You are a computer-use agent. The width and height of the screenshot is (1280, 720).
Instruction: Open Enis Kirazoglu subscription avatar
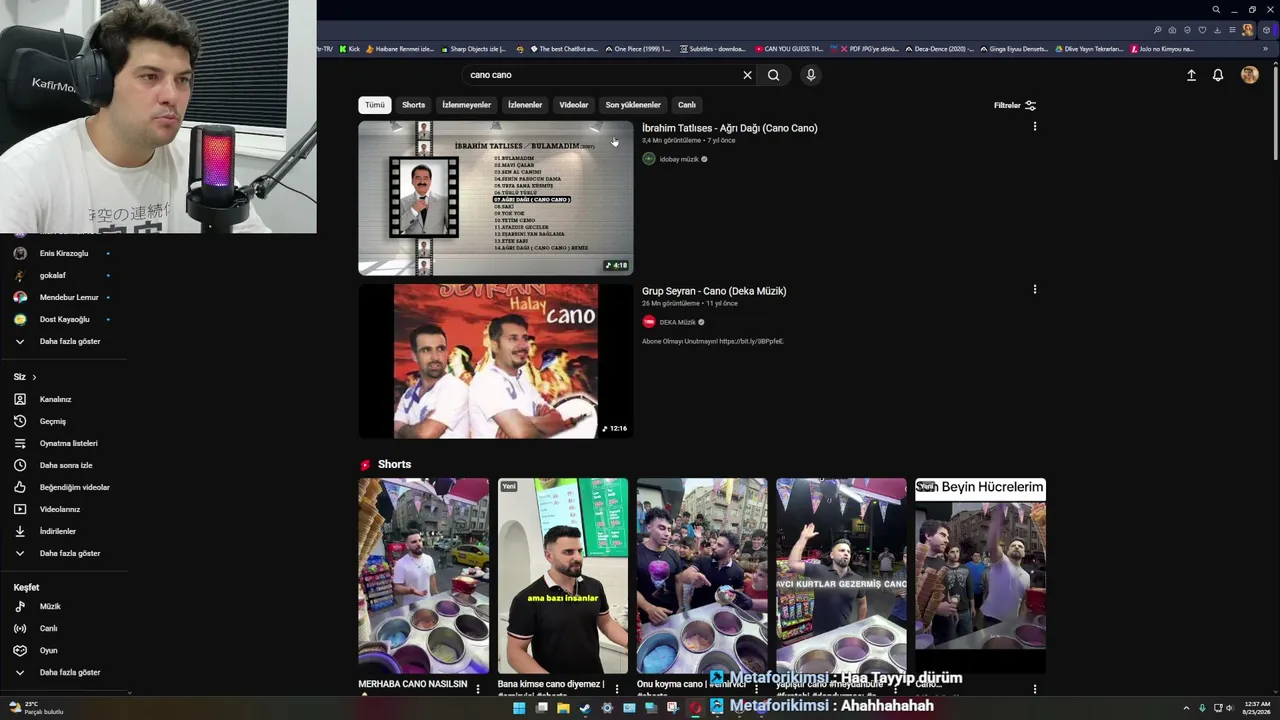click(x=20, y=253)
